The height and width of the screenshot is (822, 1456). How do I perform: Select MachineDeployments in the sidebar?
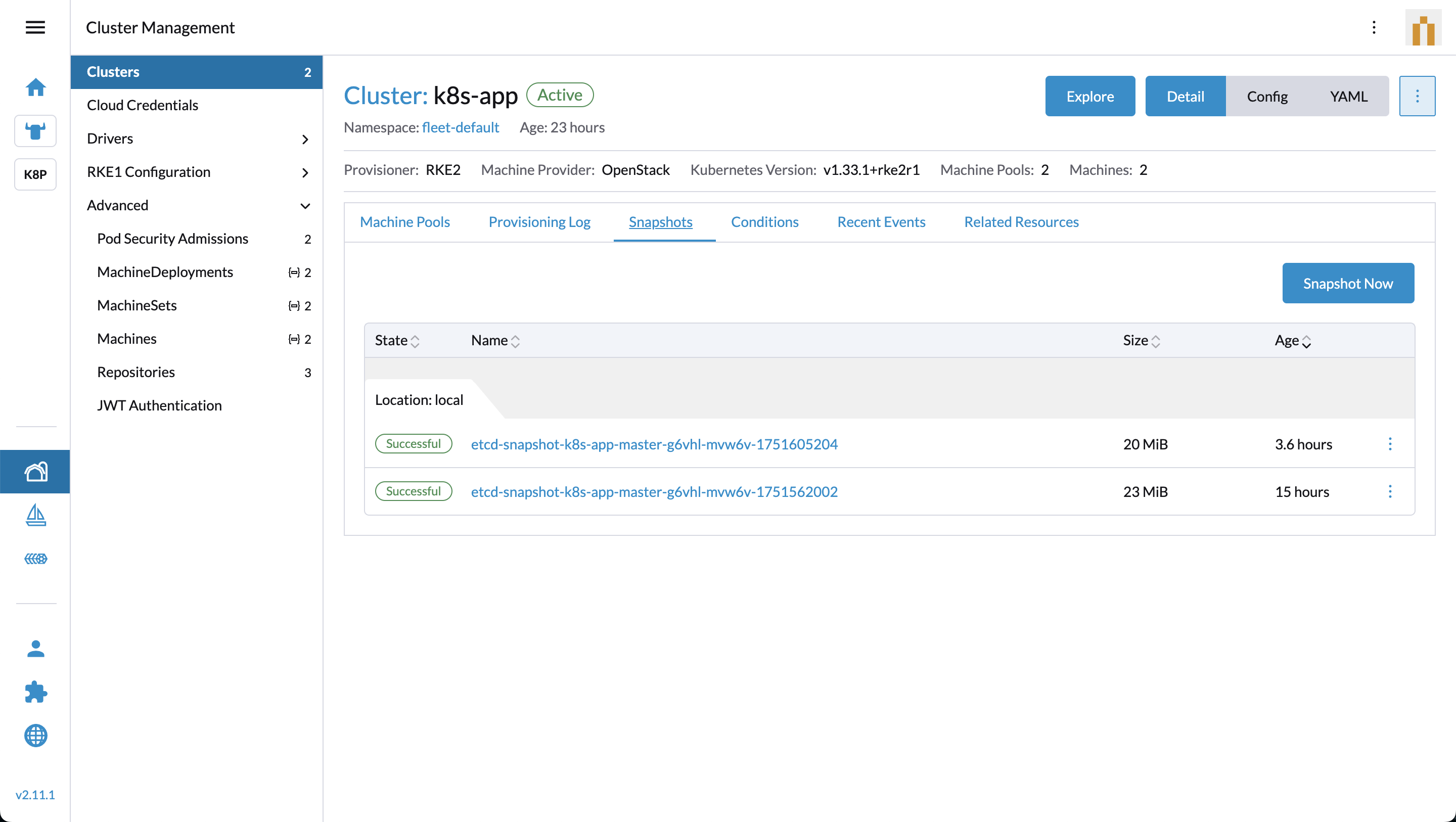pos(165,272)
